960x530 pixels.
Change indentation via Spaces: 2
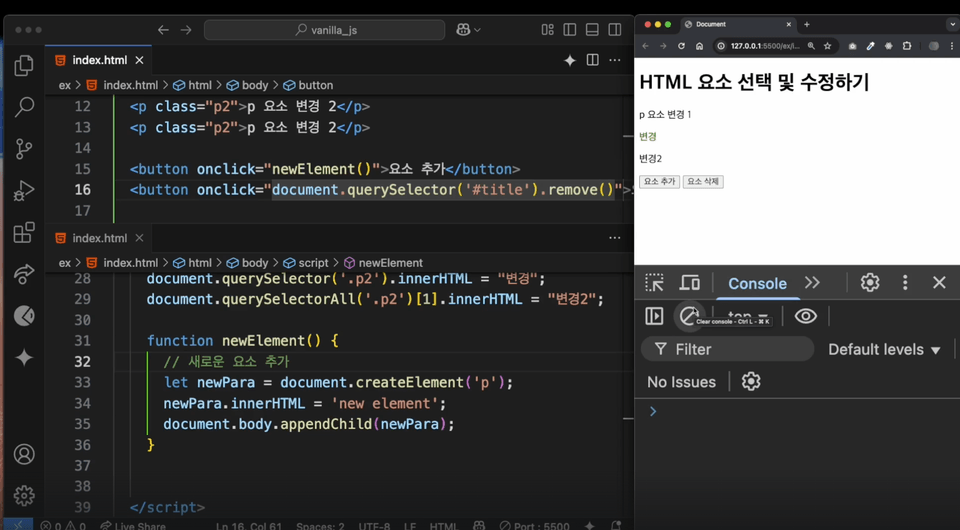[x=320, y=525]
